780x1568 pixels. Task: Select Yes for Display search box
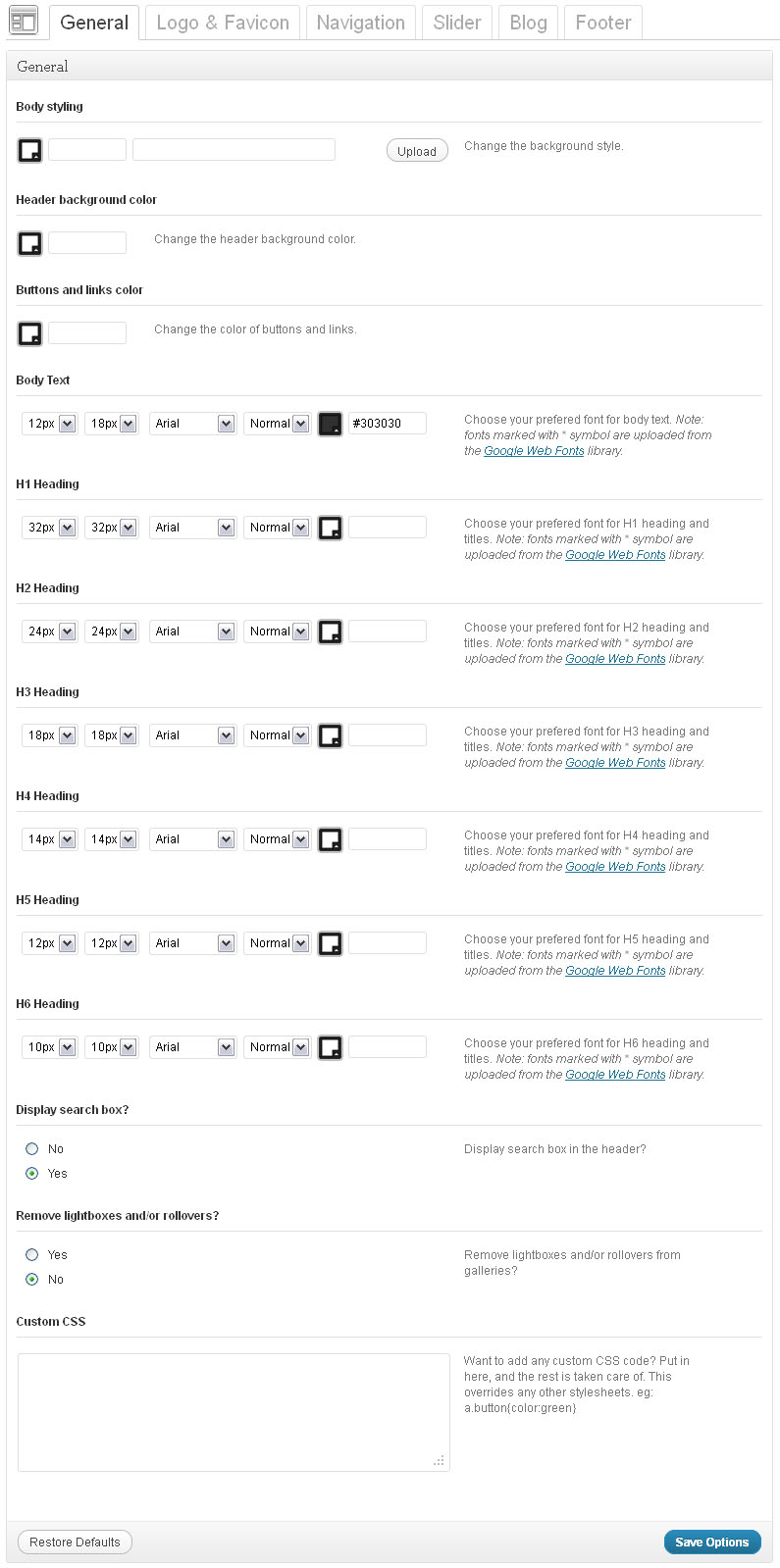pyautogui.click(x=32, y=1174)
